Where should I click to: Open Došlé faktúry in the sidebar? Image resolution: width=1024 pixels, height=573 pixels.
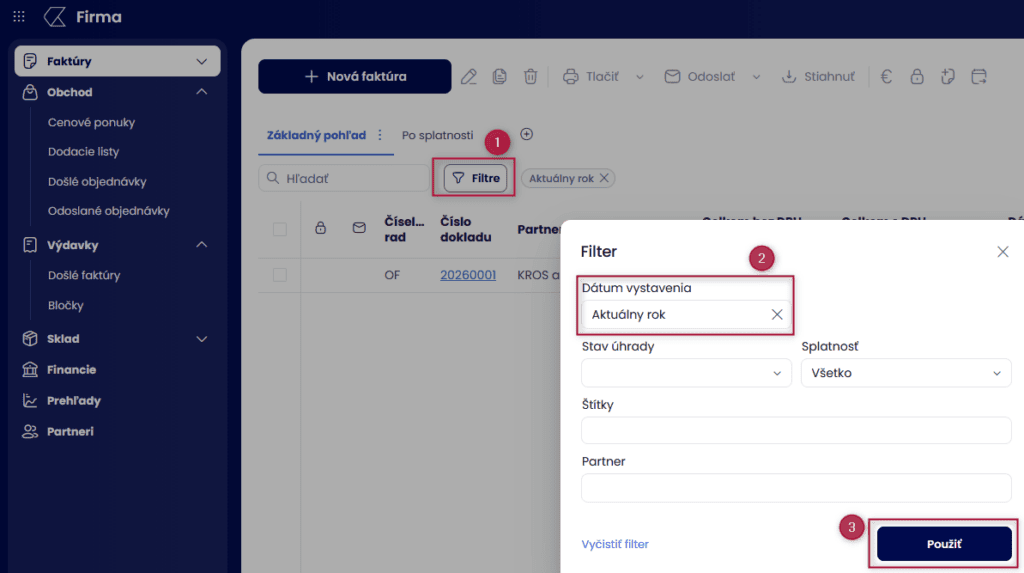click(84, 275)
